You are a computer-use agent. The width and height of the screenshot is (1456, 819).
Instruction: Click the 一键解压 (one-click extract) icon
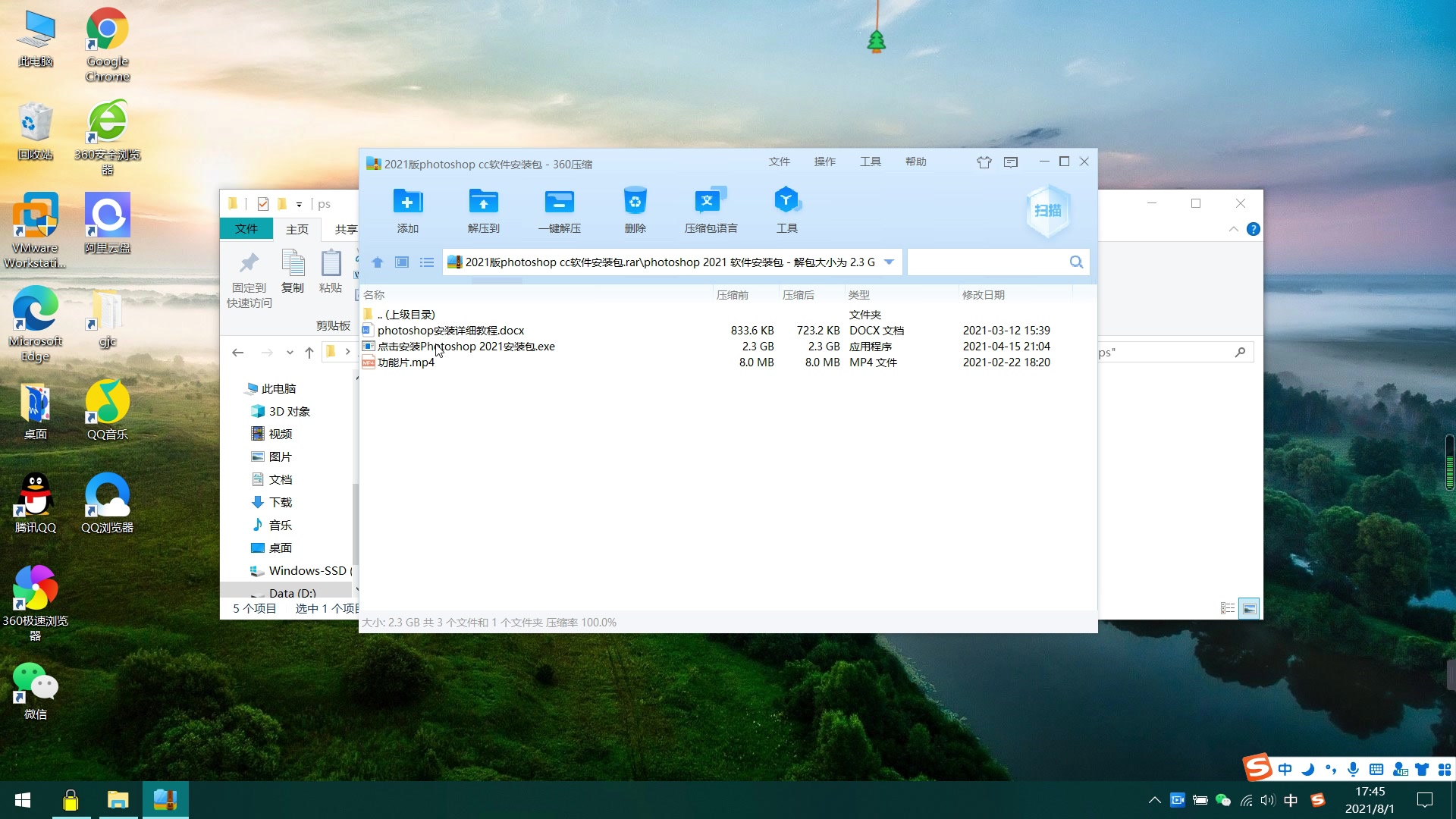(x=559, y=202)
